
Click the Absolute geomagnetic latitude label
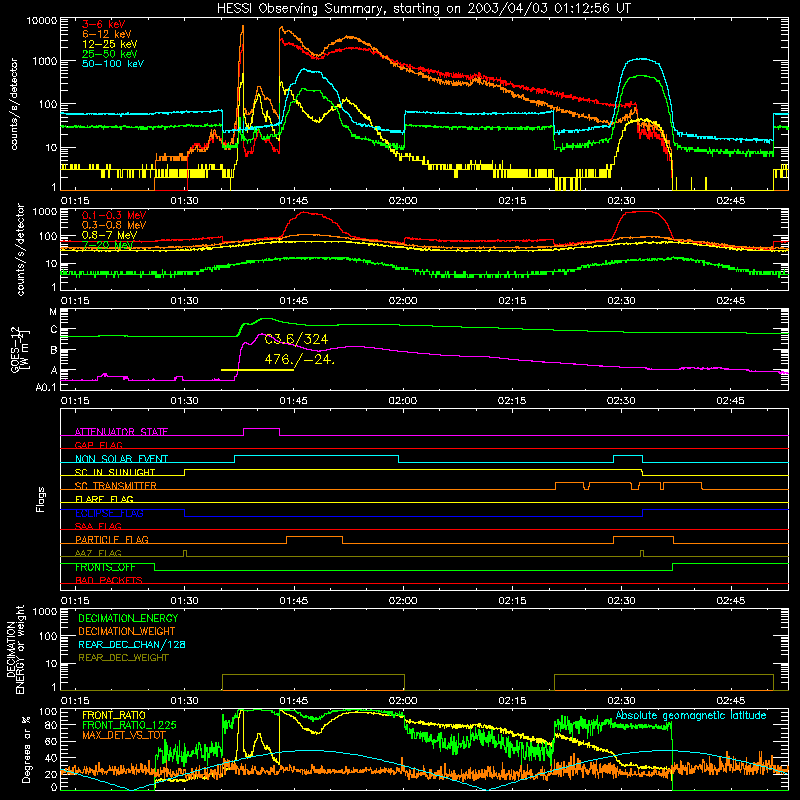(691, 716)
